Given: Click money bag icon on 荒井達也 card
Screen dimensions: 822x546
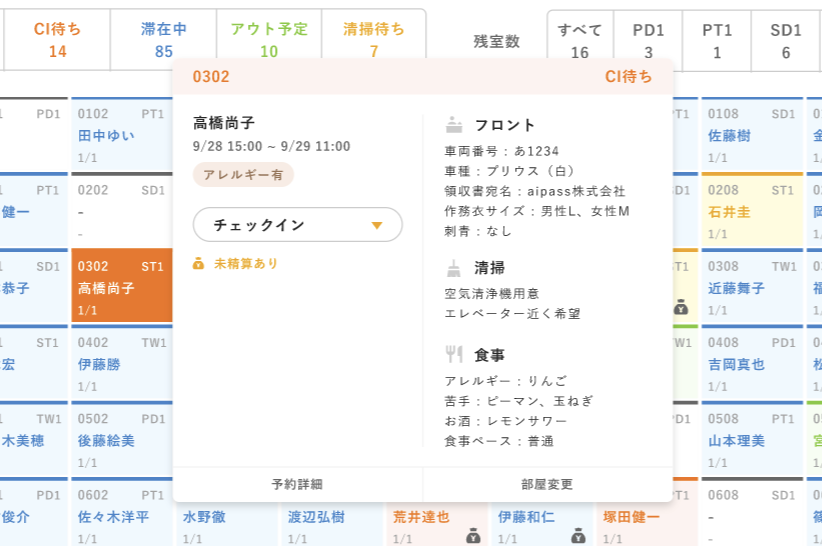Looking at the screenshot, I should coord(473,536).
